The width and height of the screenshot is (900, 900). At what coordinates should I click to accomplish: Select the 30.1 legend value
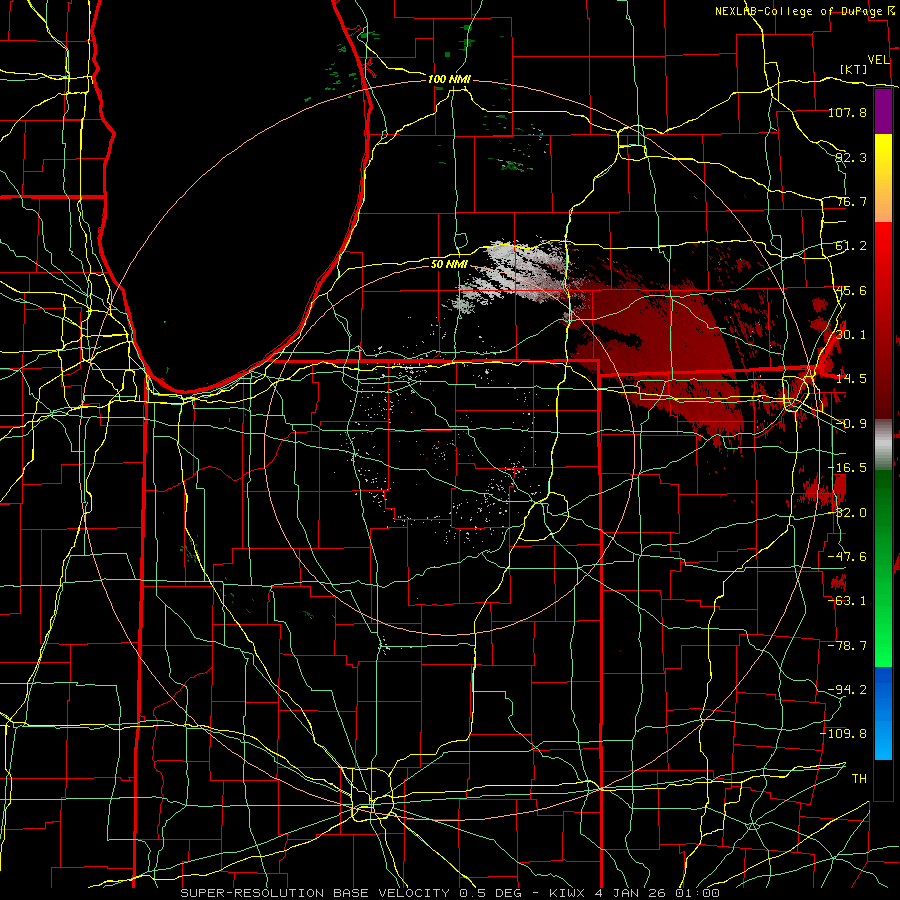[851, 335]
